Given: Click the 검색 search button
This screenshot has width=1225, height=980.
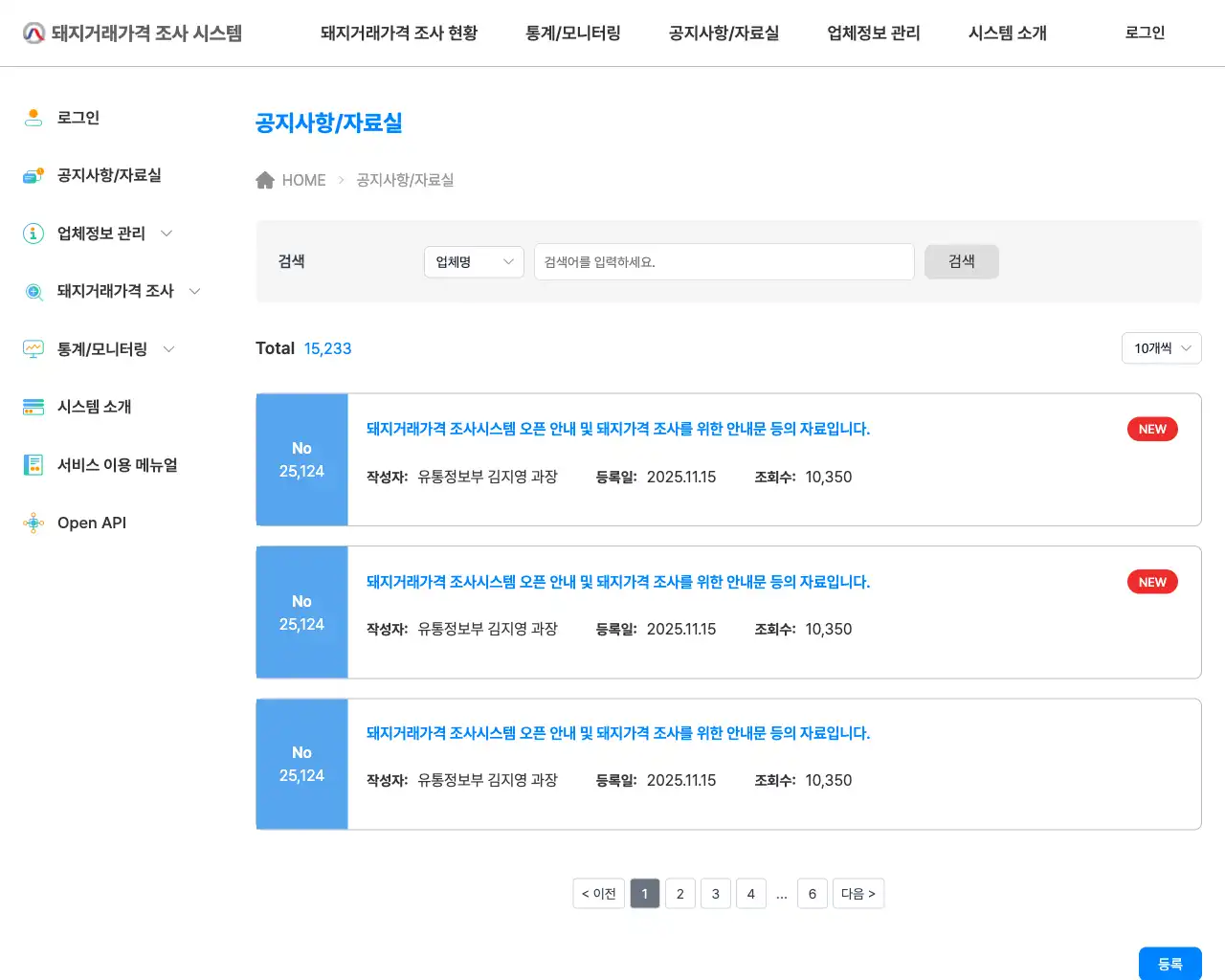Looking at the screenshot, I should (961, 261).
